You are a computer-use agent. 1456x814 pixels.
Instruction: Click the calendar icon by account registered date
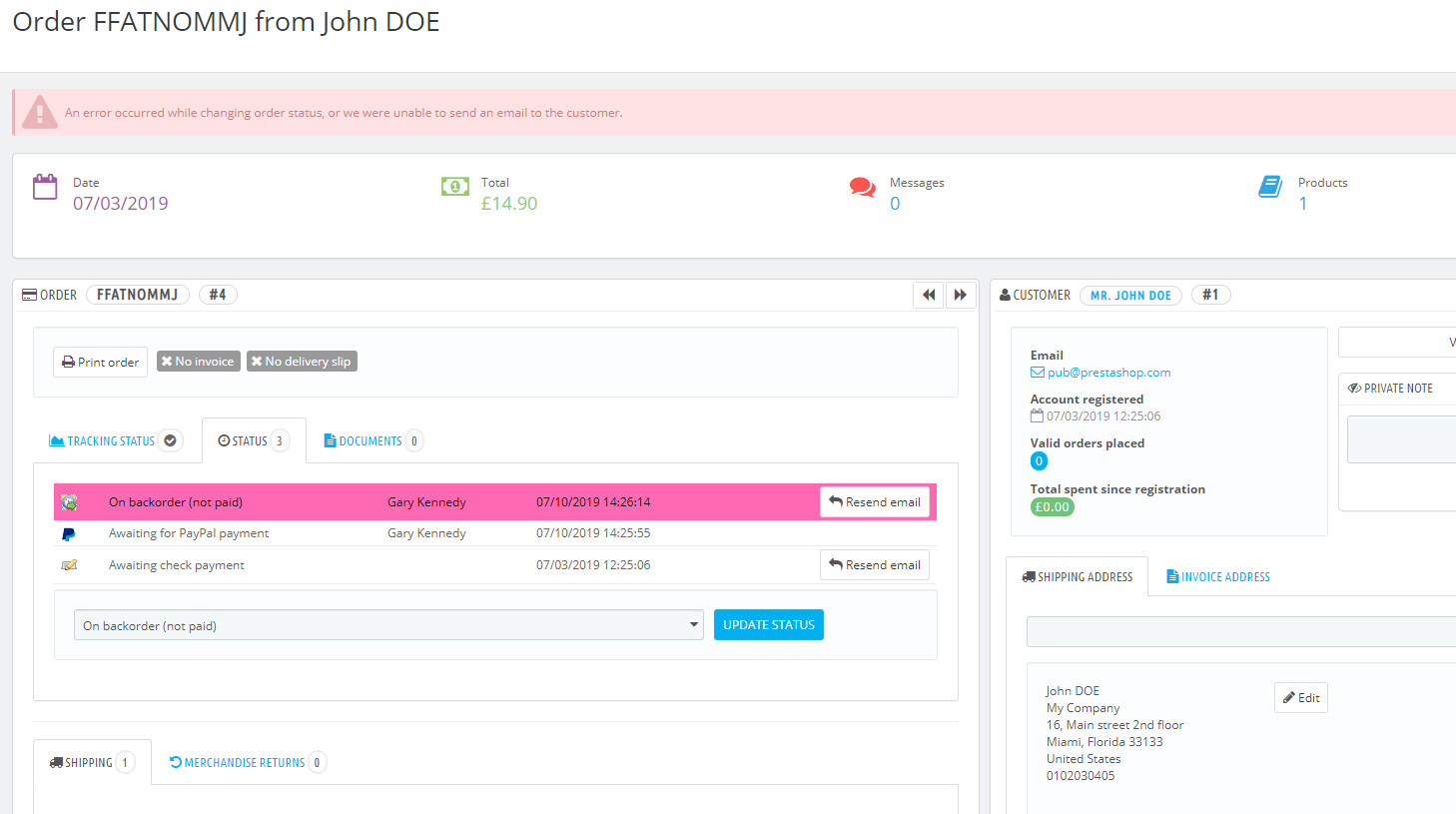coord(1037,416)
